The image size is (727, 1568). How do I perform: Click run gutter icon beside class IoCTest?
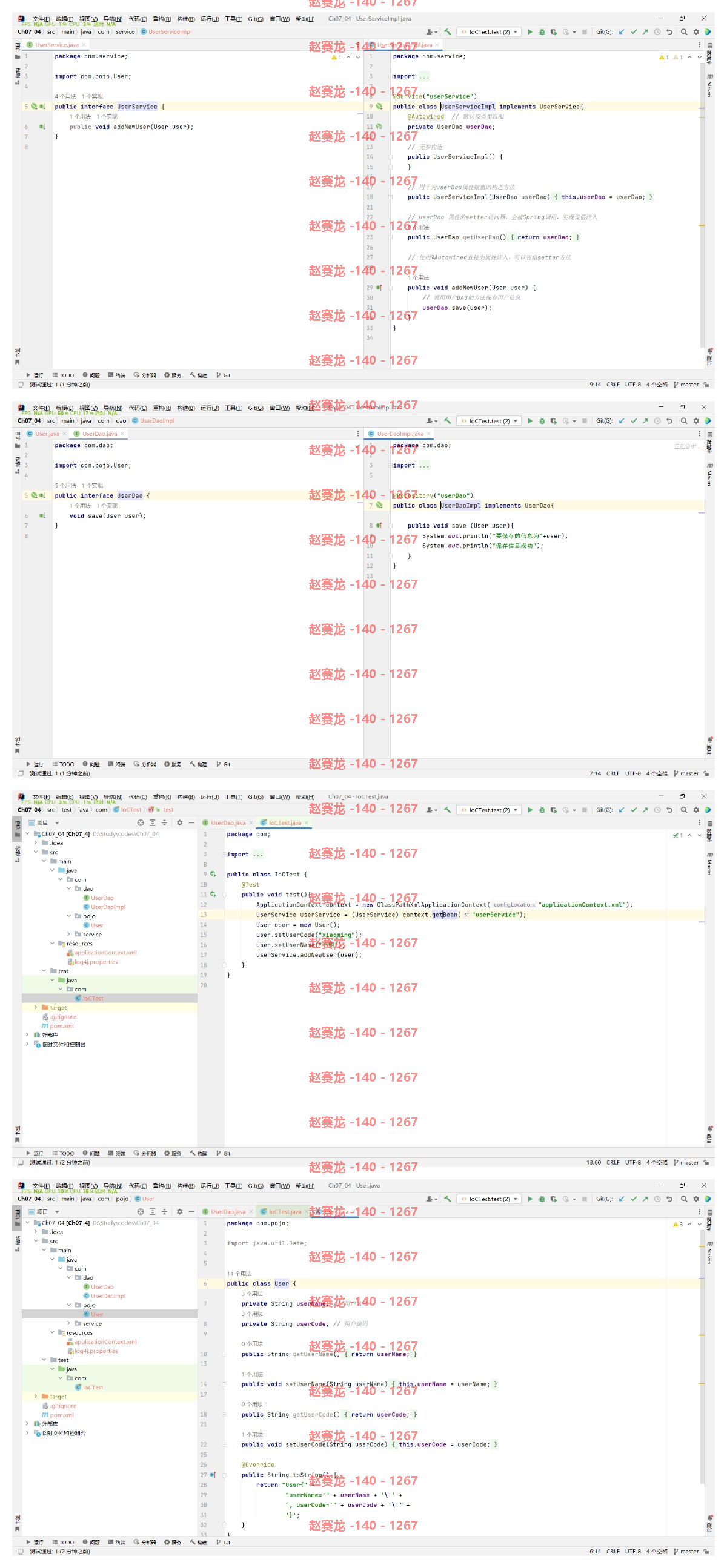click(x=213, y=874)
